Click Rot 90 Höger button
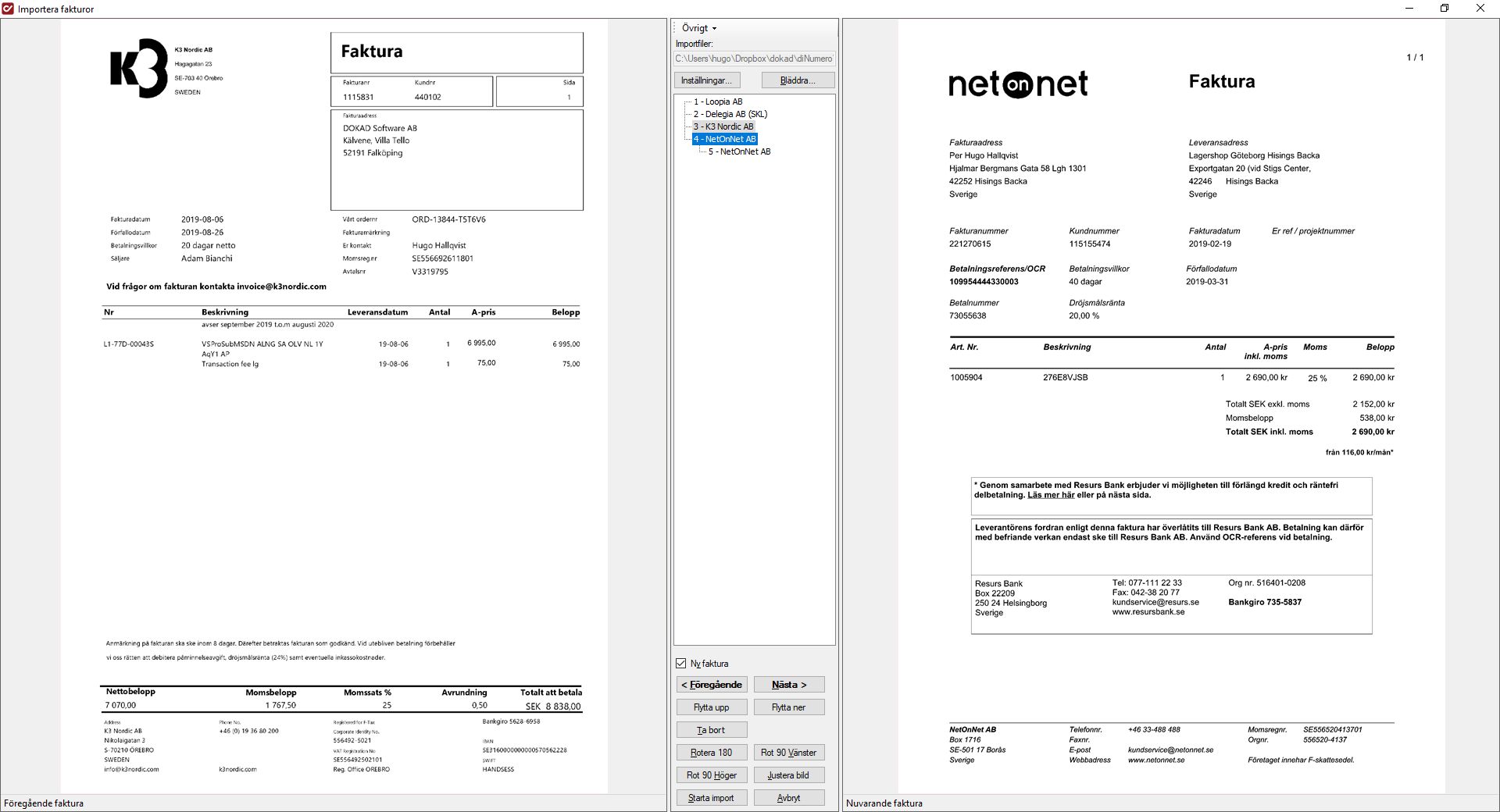 click(711, 775)
